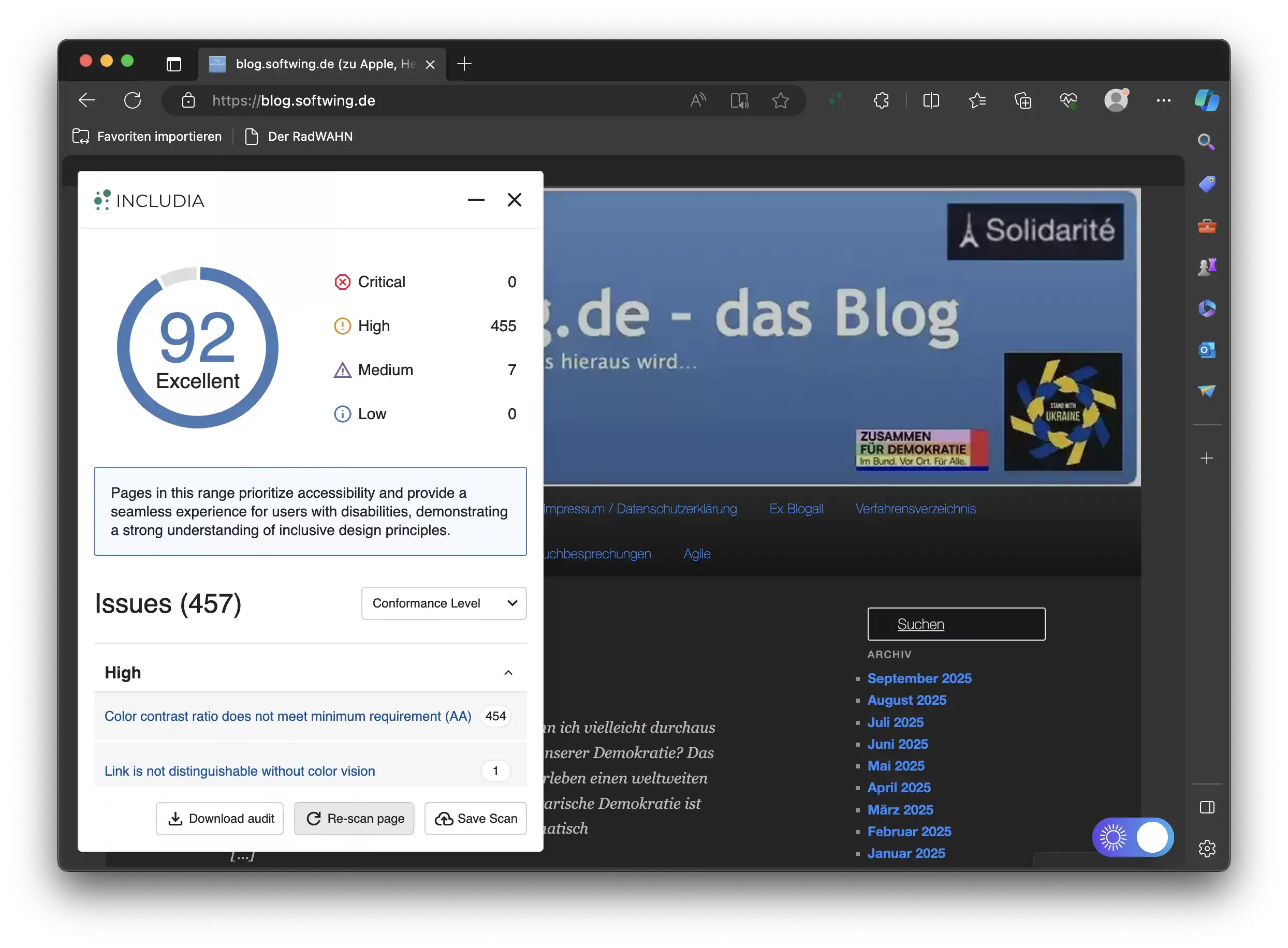Open April 2025 archive link
Viewport: 1288px width, 948px height.
pyautogui.click(x=899, y=788)
